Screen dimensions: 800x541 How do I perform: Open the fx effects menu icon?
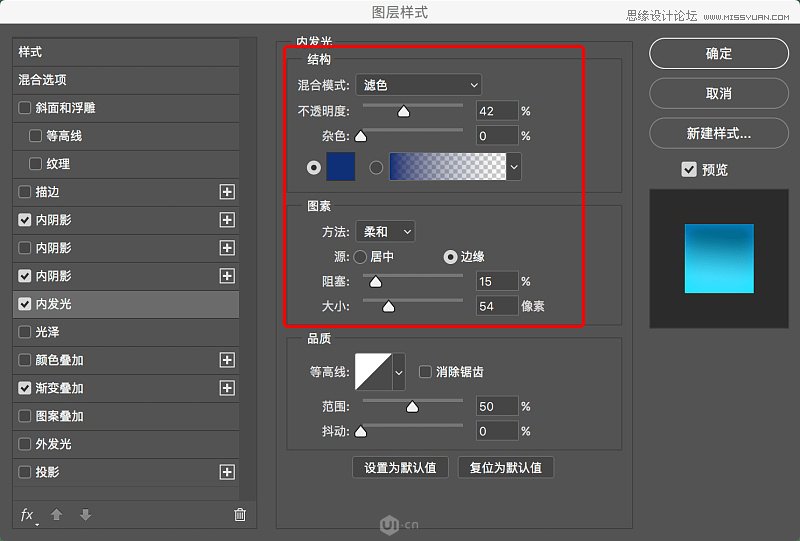pos(28,515)
